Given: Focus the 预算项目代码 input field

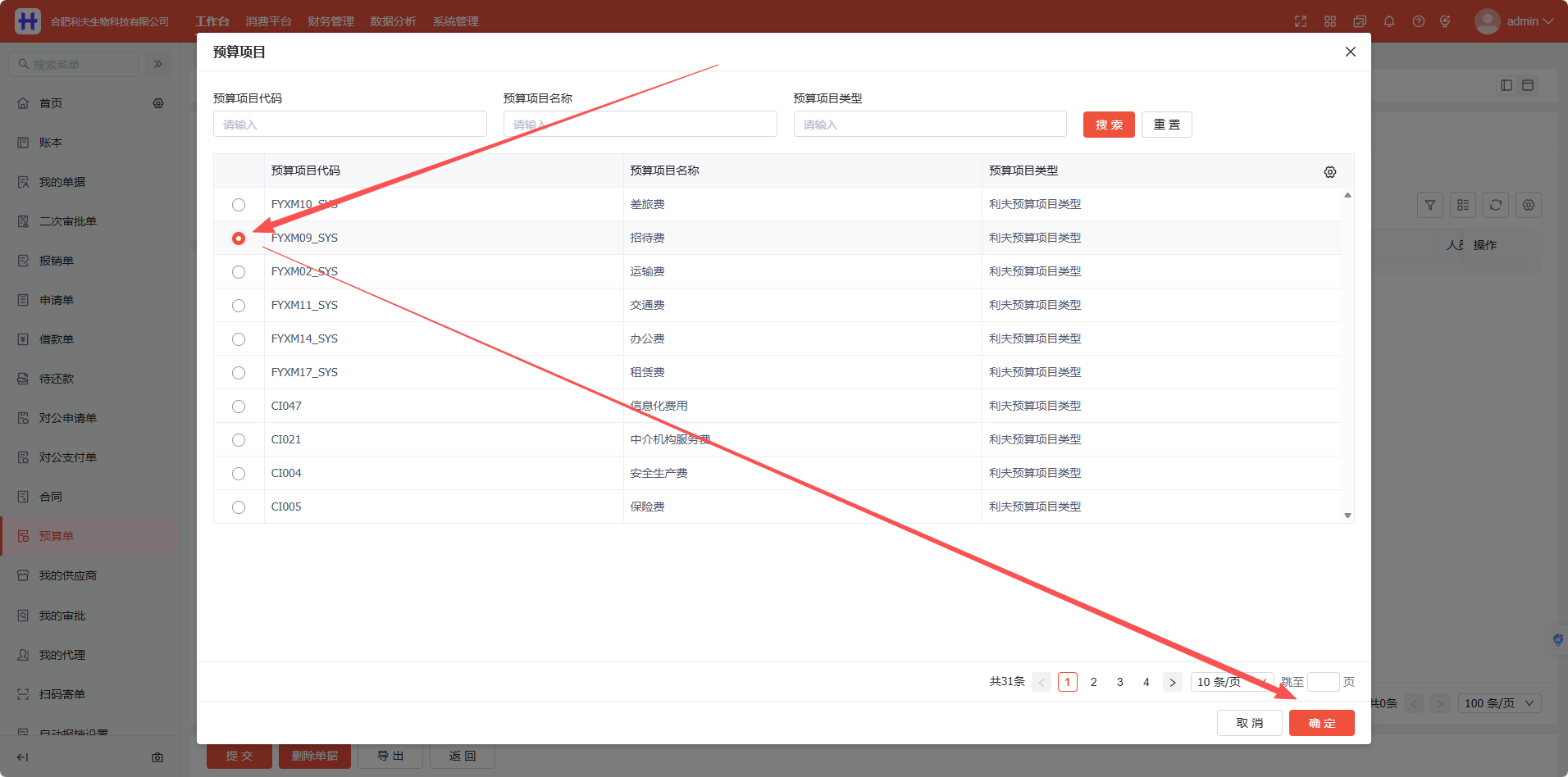Looking at the screenshot, I should click(x=350, y=125).
